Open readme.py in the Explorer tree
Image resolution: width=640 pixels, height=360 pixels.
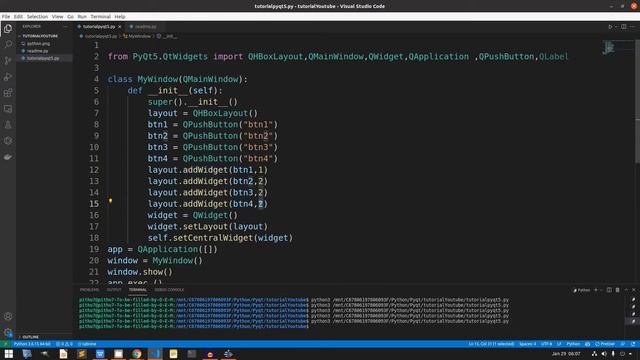coord(38,51)
